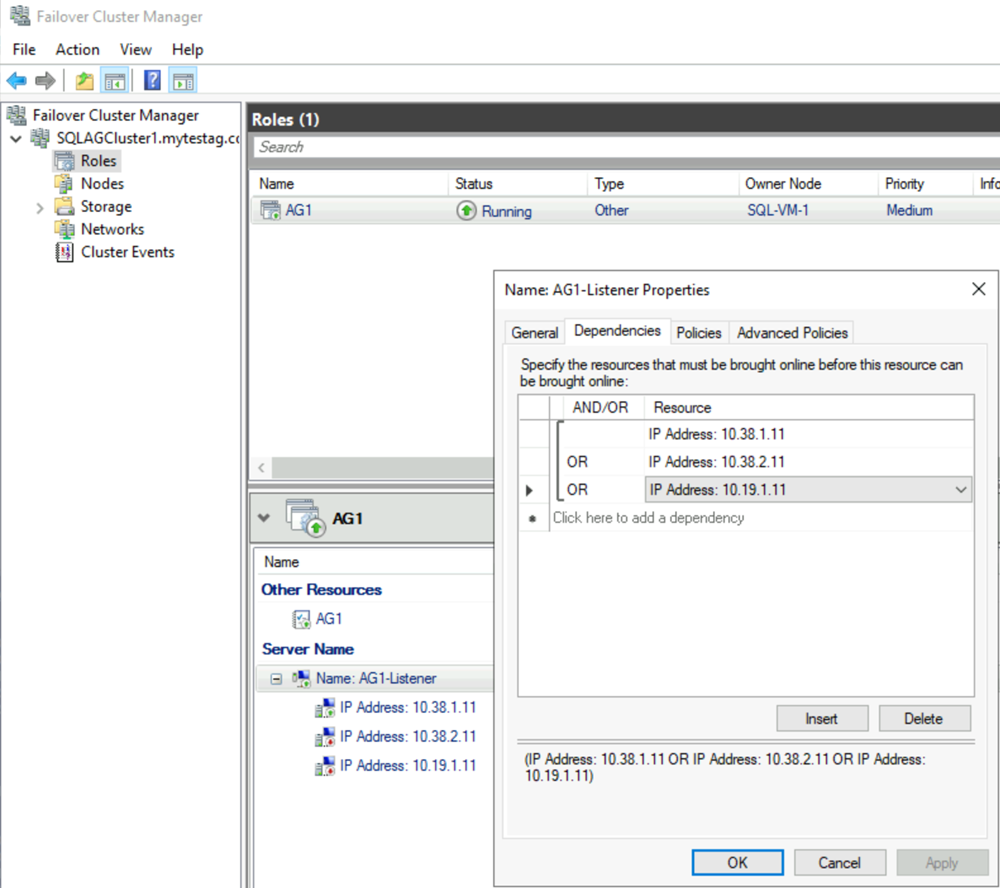Toggle Show/Hide Action Pane toolbar icon

pos(182,81)
